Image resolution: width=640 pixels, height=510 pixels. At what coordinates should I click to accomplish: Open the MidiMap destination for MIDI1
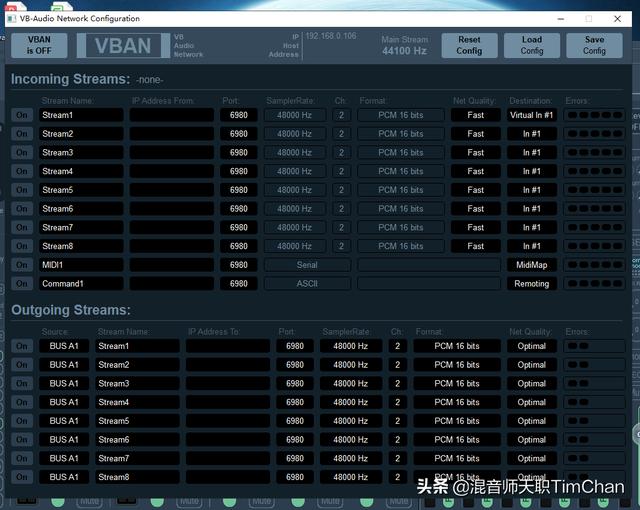tap(531, 265)
